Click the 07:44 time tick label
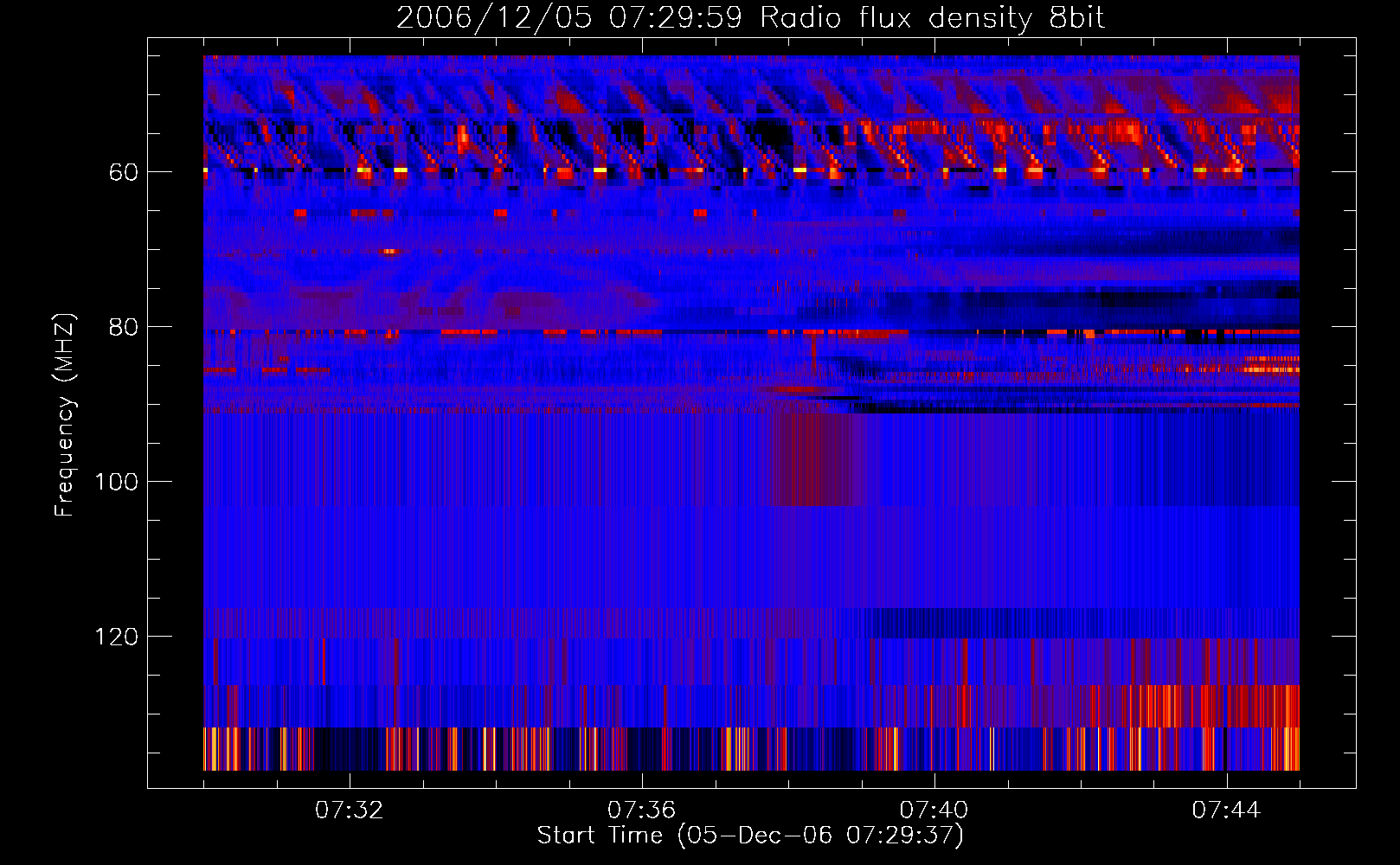 pos(1226,811)
